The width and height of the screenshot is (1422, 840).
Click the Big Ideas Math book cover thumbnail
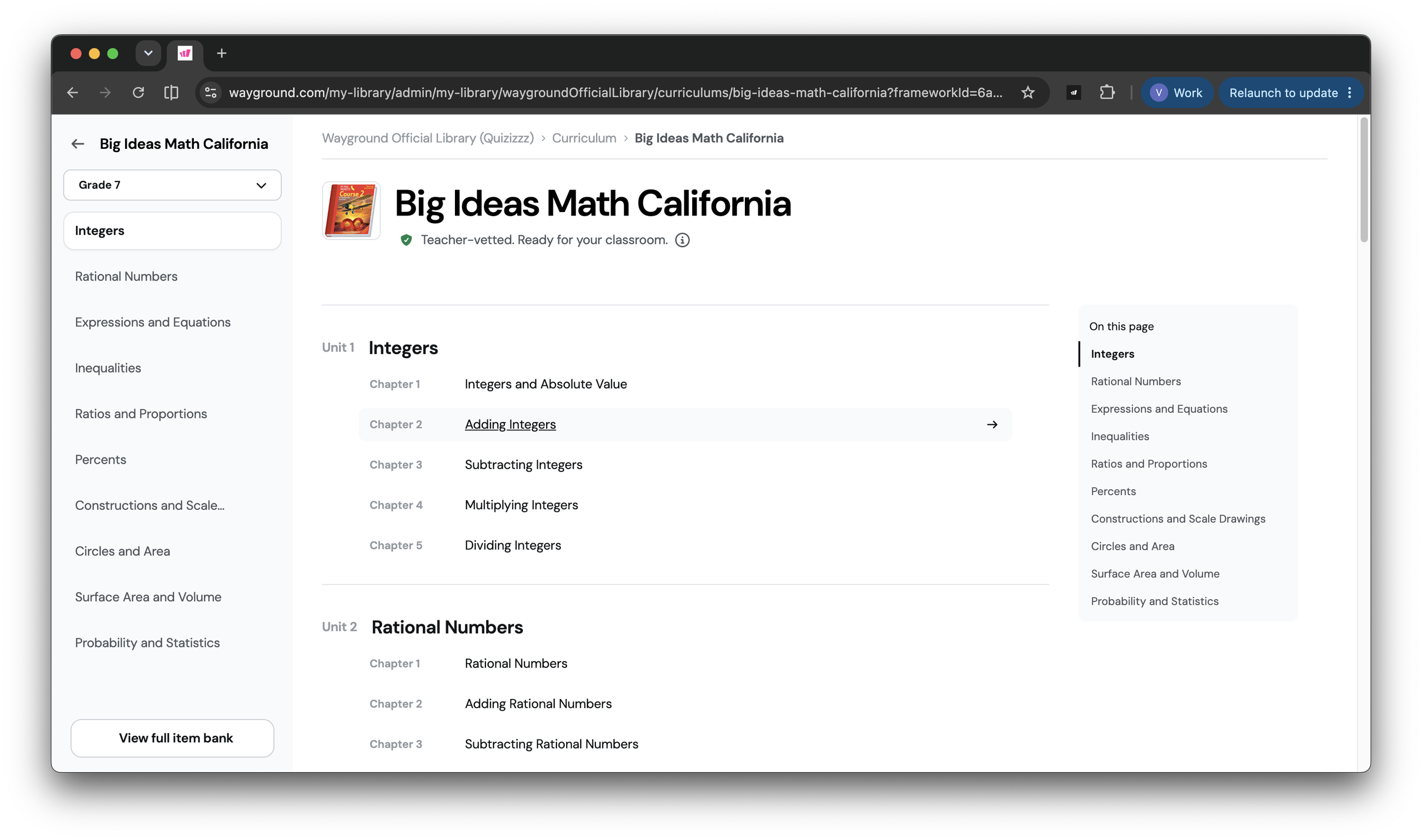(x=351, y=210)
